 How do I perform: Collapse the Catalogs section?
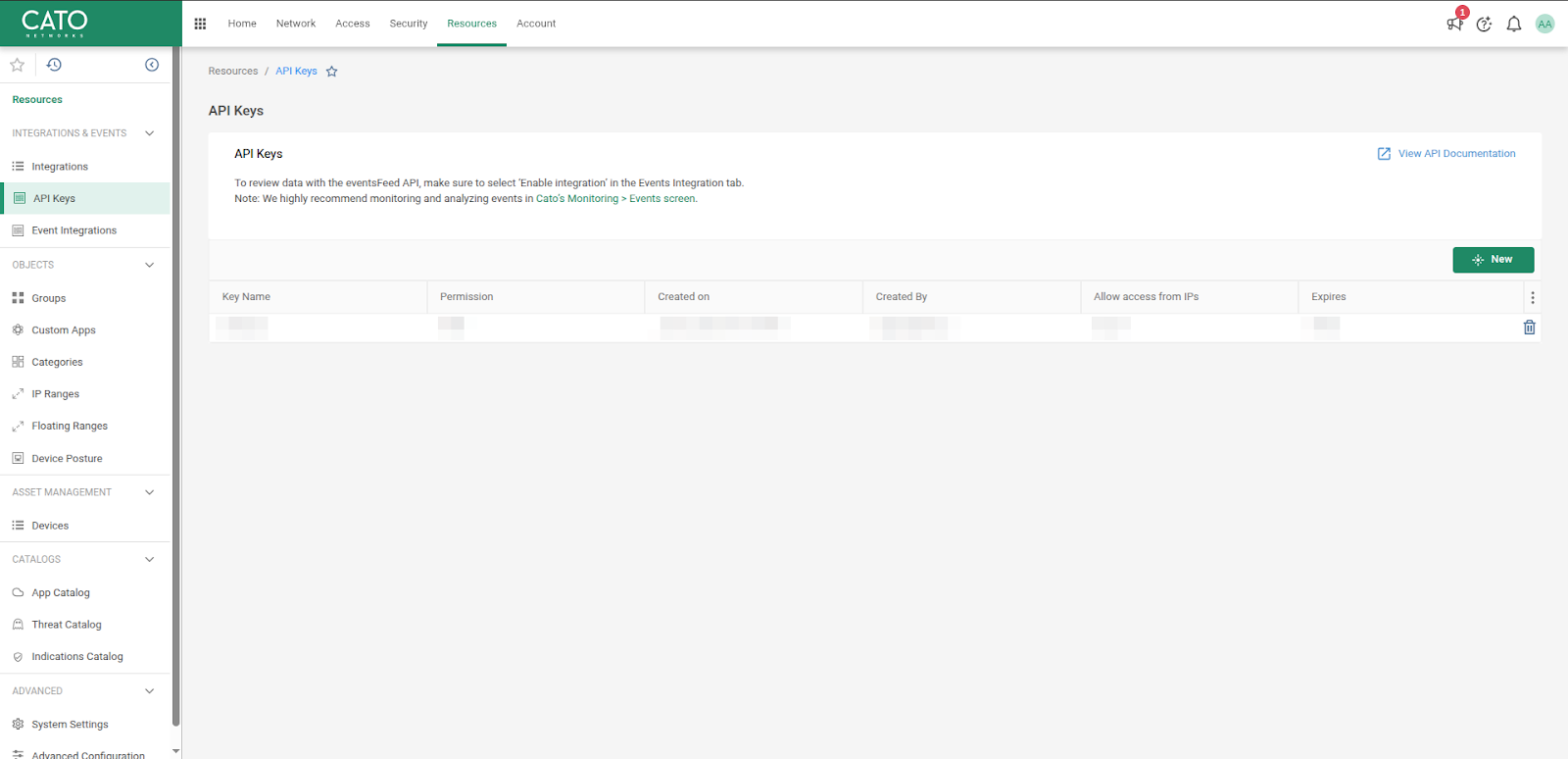click(149, 559)
